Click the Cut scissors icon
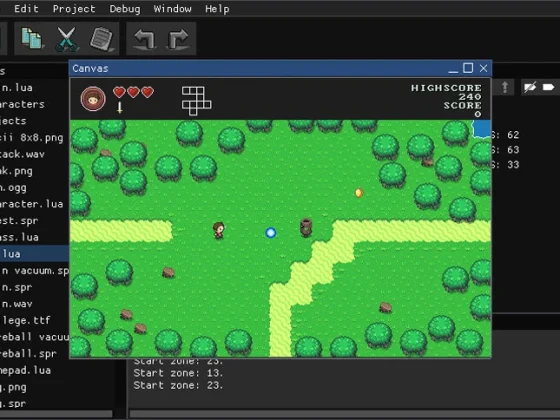The height and width of the screenshot is (420, 560). tap(66, 39)
